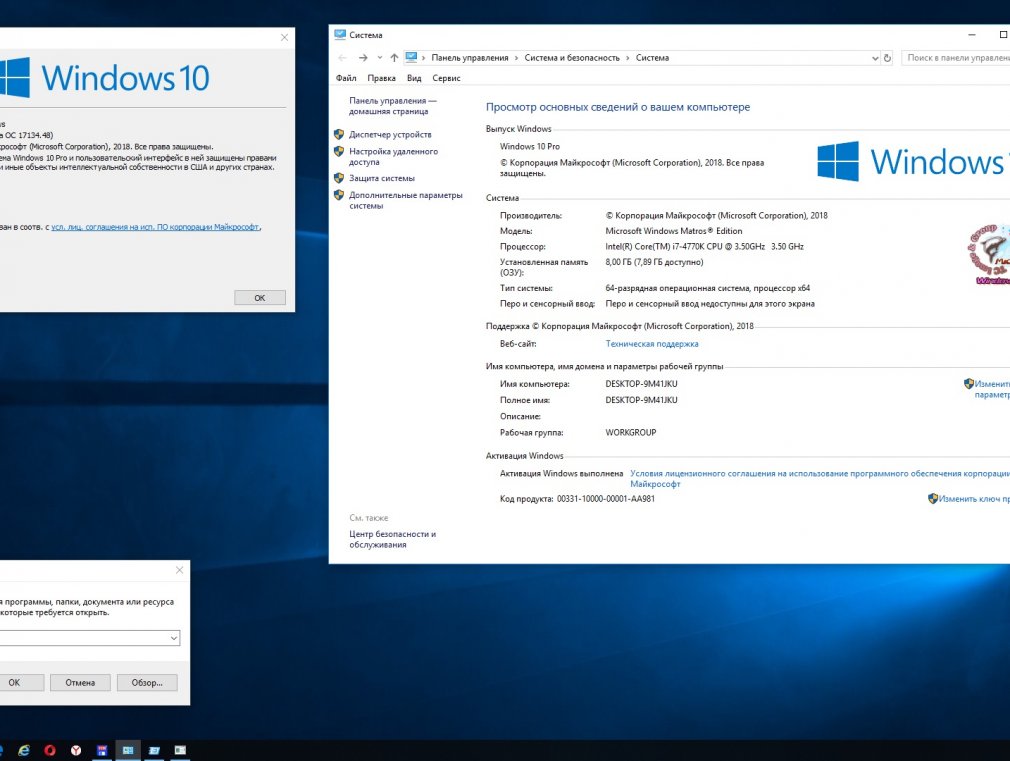Click the computer icon in the address bar
The width and height of the screenshot is (1010, 761).
(x=412, y=57)
